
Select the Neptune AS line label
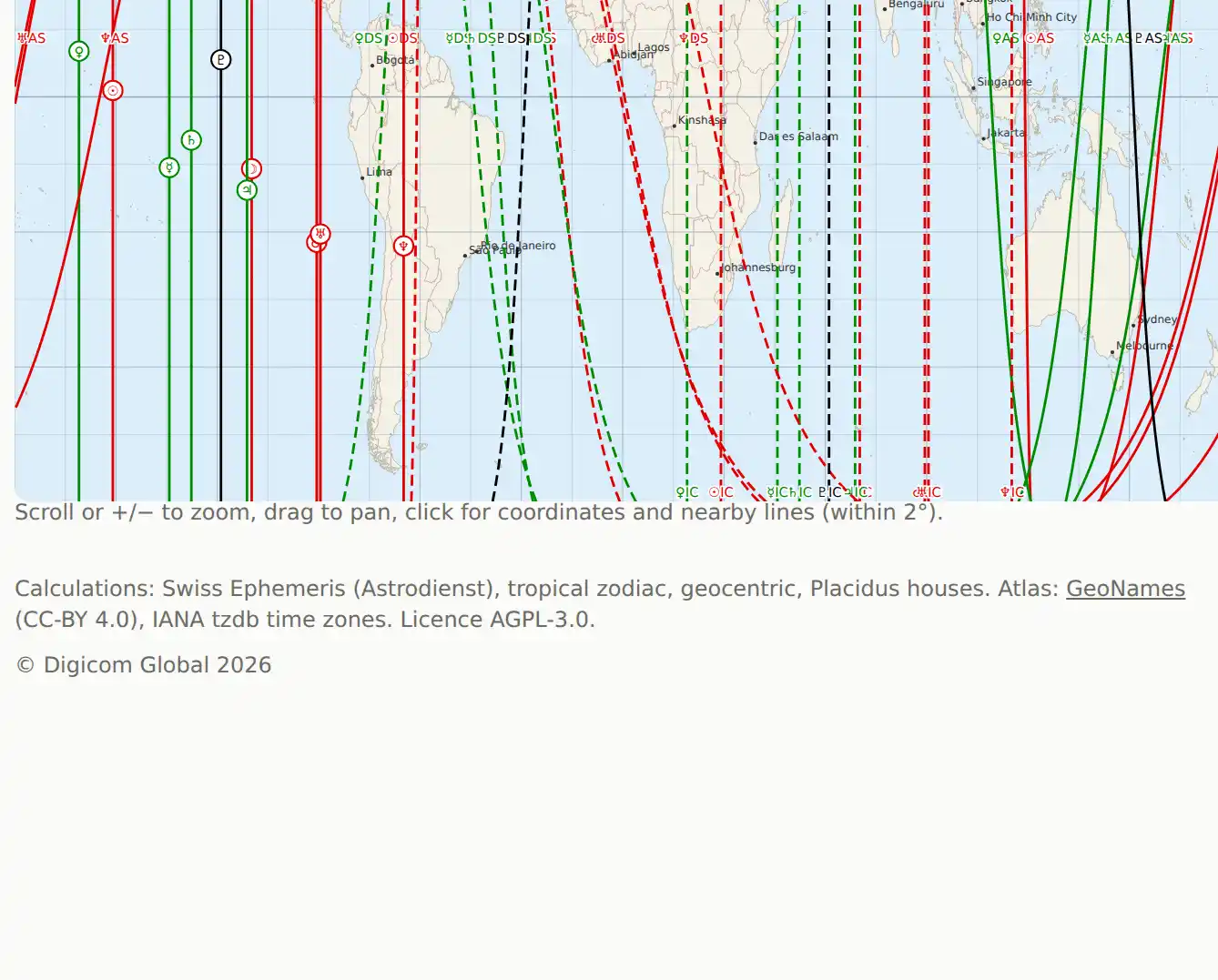pos(115,38)
